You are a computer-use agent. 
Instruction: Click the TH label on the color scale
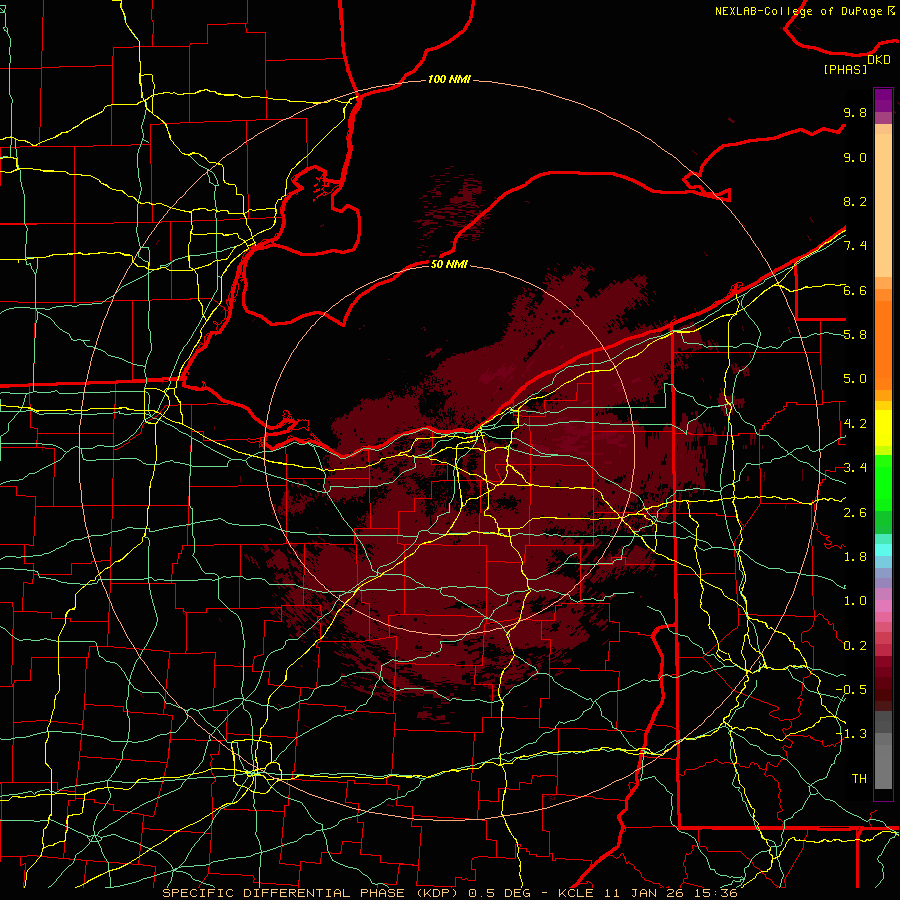(x=859, y=779)
